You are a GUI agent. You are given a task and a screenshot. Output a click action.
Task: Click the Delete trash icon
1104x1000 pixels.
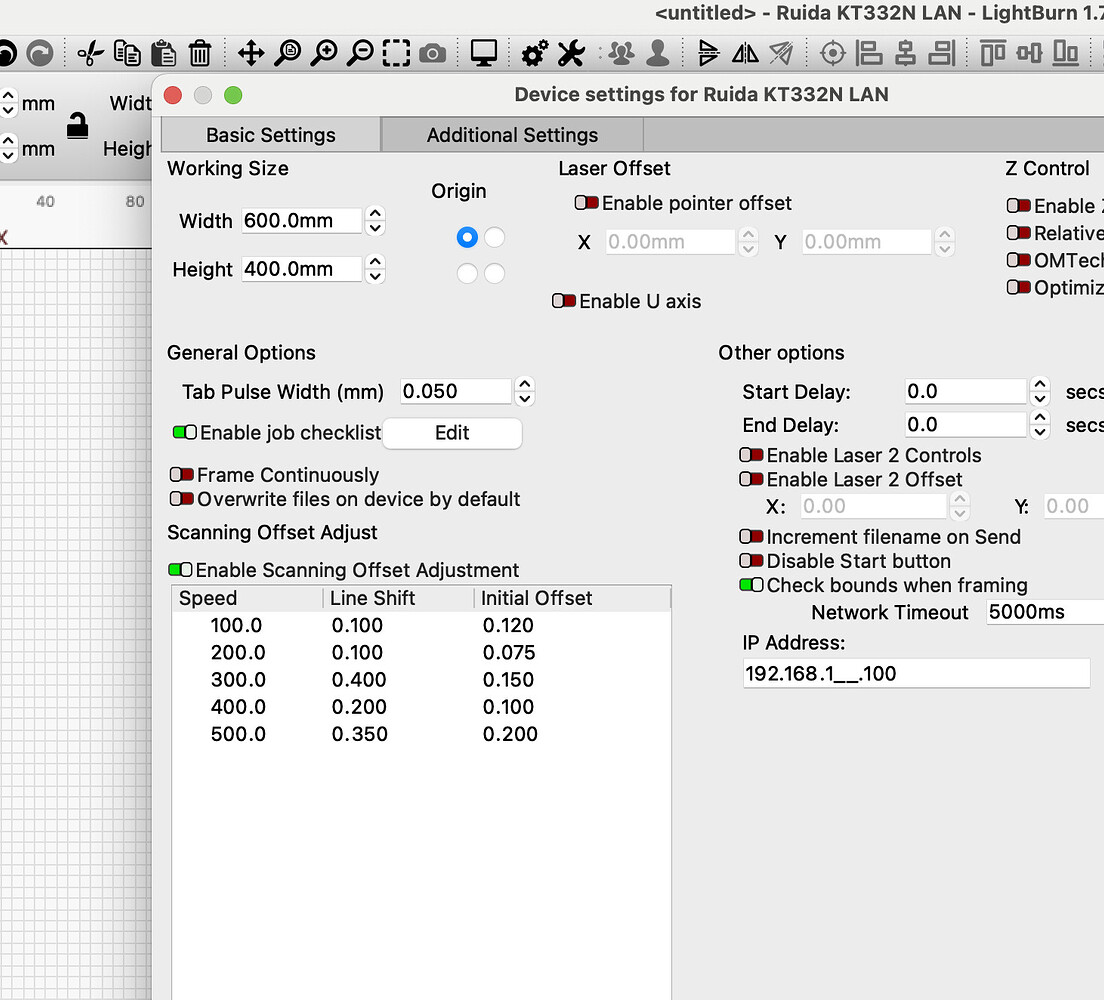click(198, 52)
